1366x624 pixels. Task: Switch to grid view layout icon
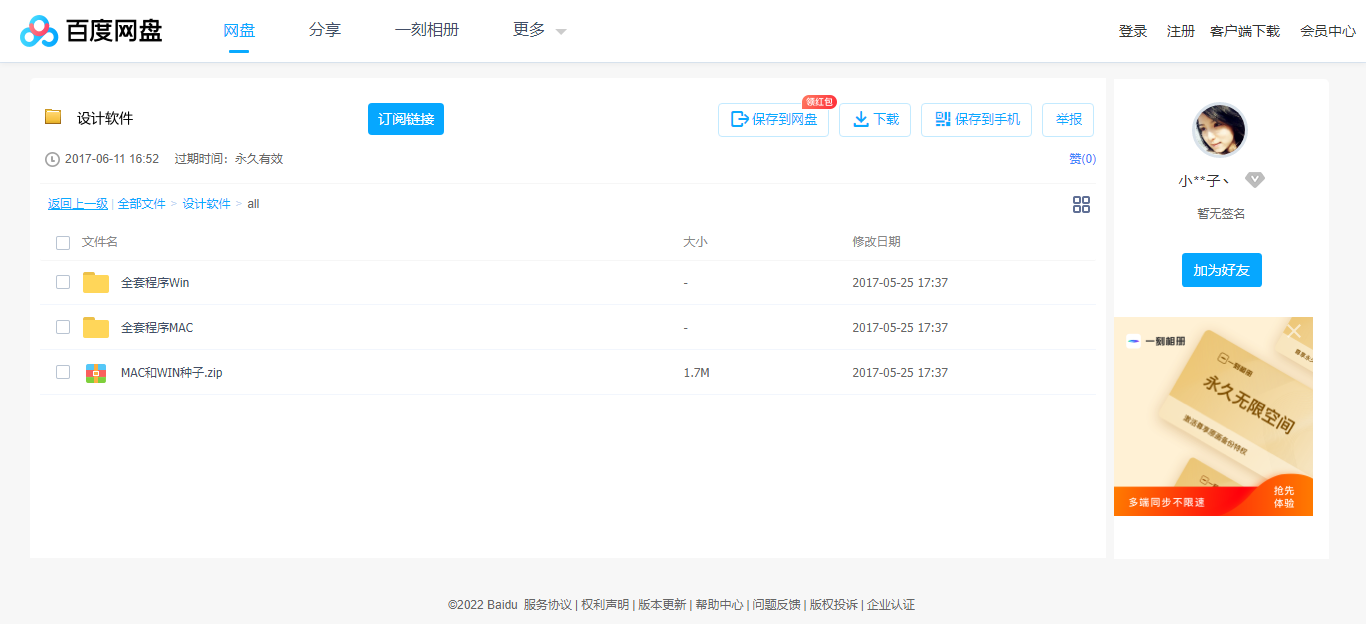coord(1081,204)
